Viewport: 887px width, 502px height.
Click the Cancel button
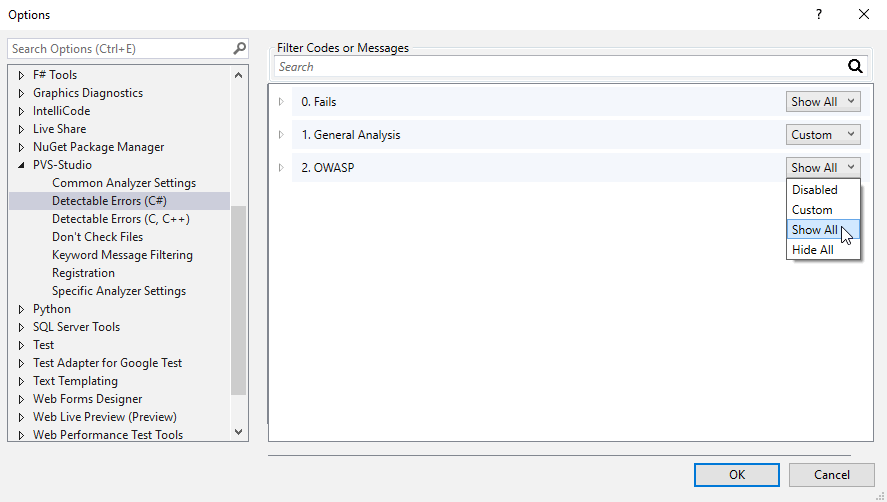pos(832,475)
